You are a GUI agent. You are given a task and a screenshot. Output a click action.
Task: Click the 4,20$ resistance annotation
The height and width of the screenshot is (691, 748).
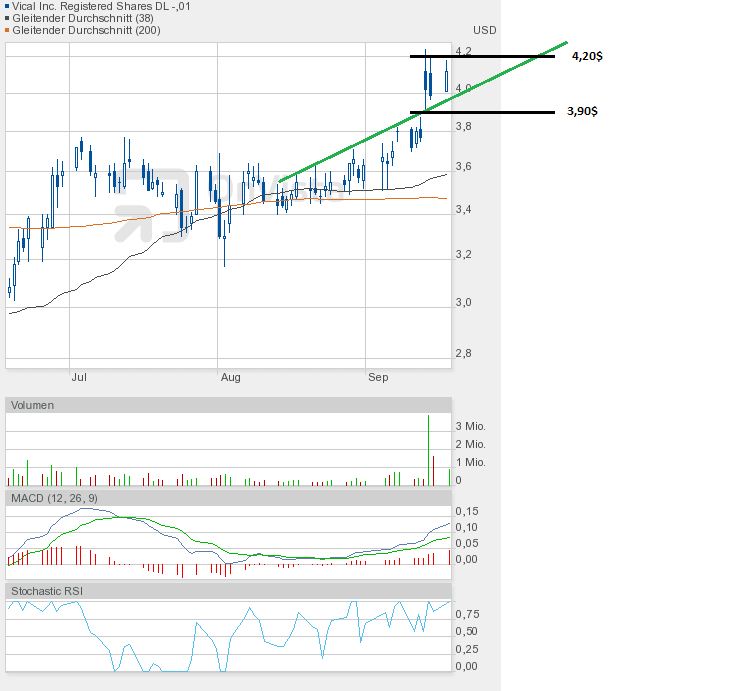click(x=587, y=56)
